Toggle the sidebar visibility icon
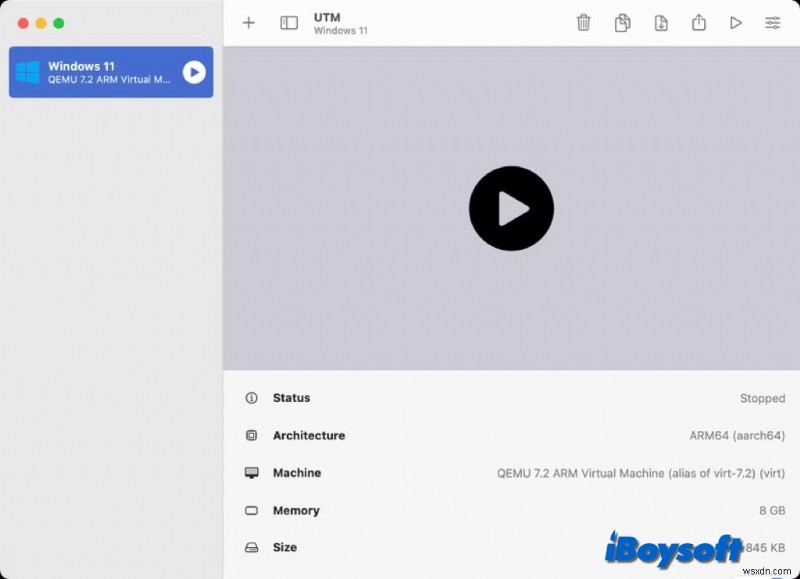 click(289, 22)
